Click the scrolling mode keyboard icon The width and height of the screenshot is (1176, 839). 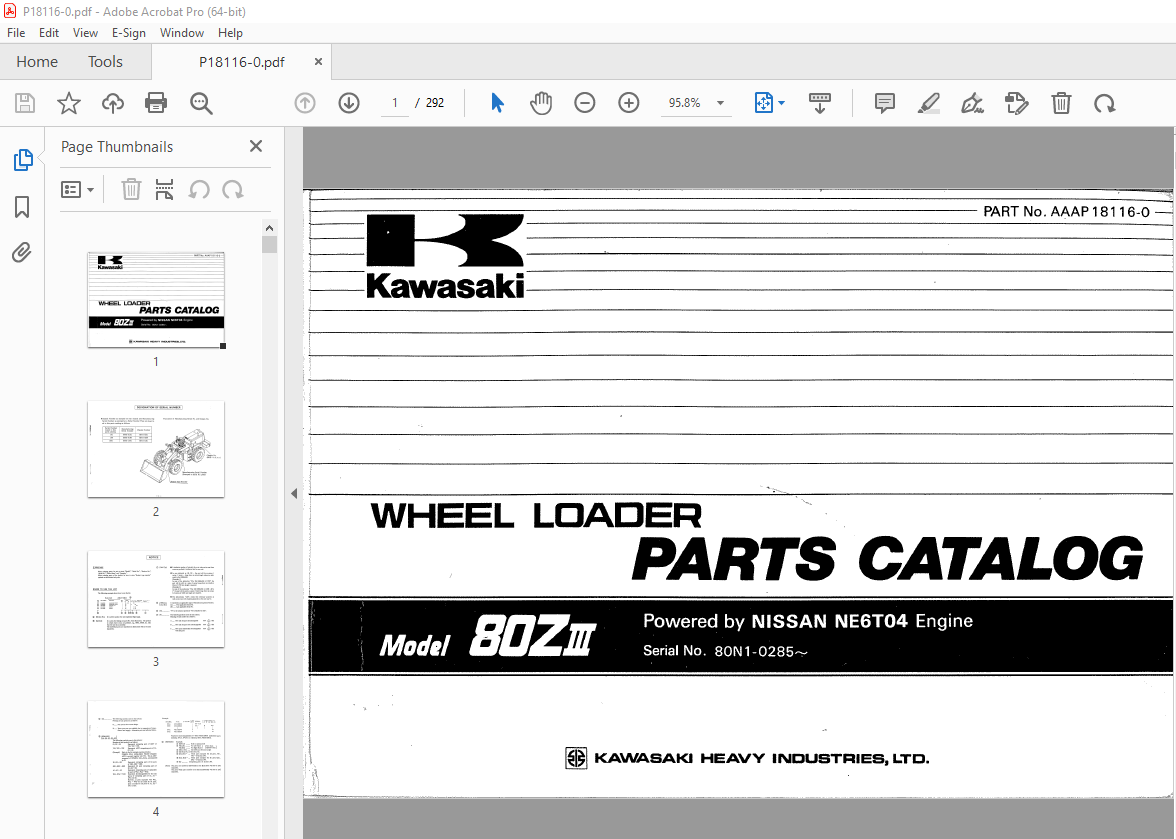pos(819,103)
